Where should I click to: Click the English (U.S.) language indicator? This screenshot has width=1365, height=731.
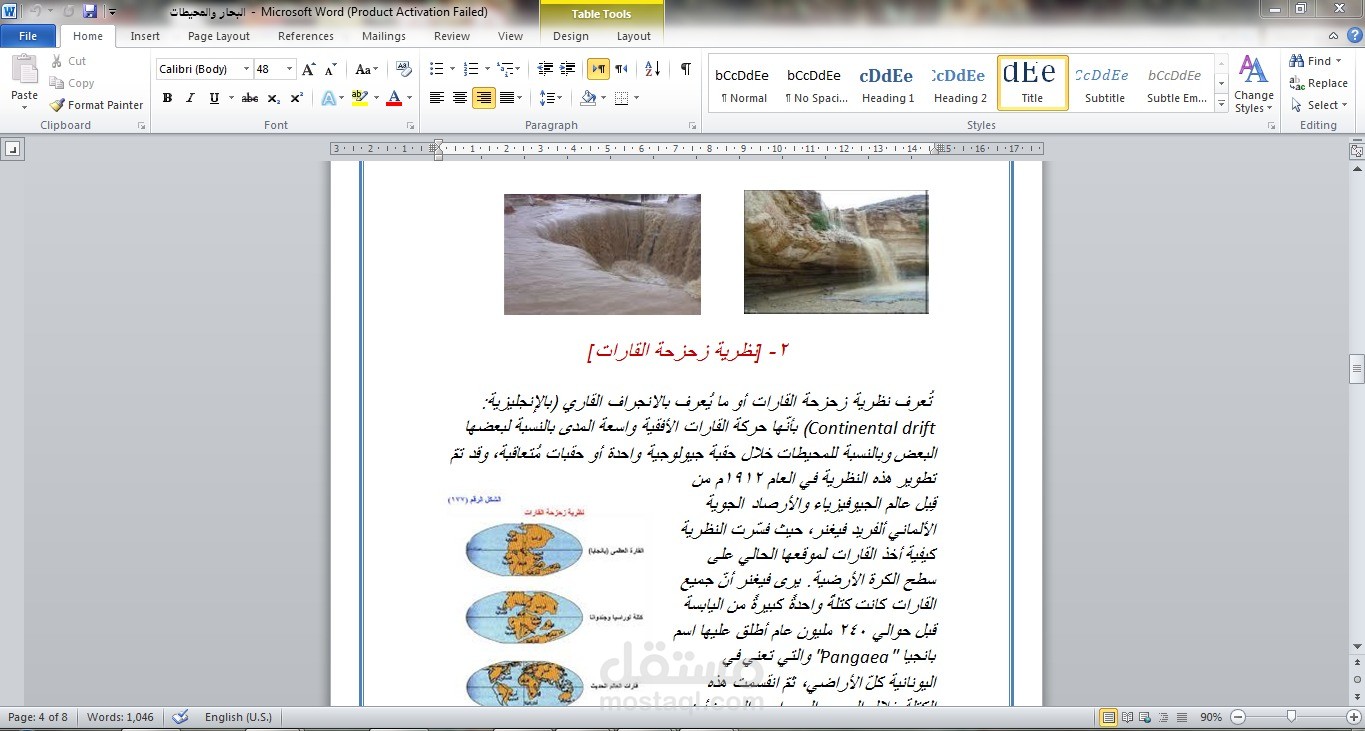pos(238,717)
